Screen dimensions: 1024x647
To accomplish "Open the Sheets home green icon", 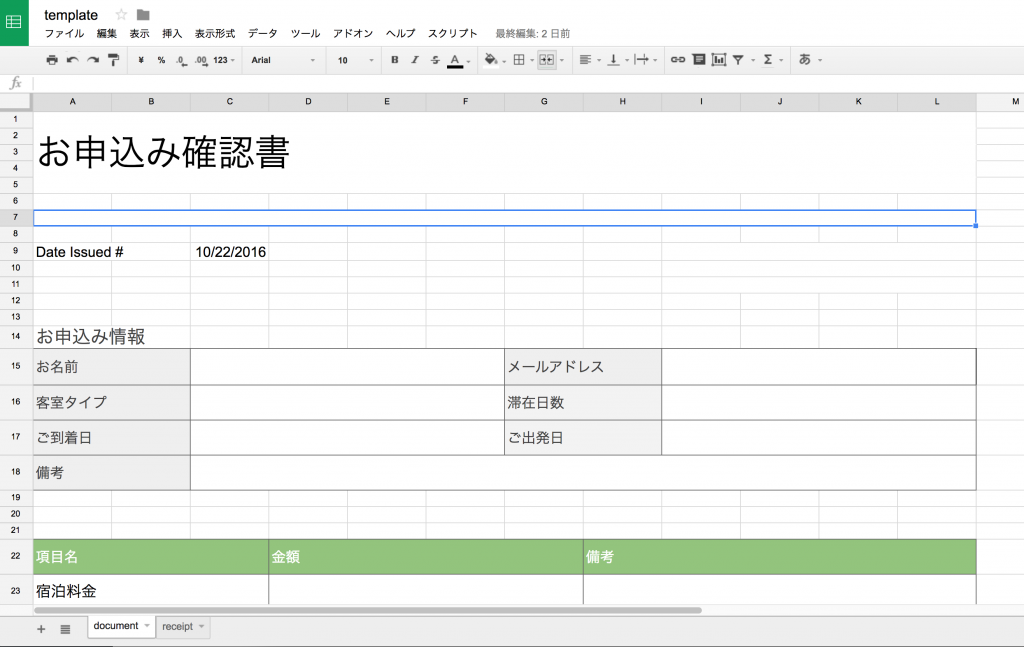I will 14,22.
